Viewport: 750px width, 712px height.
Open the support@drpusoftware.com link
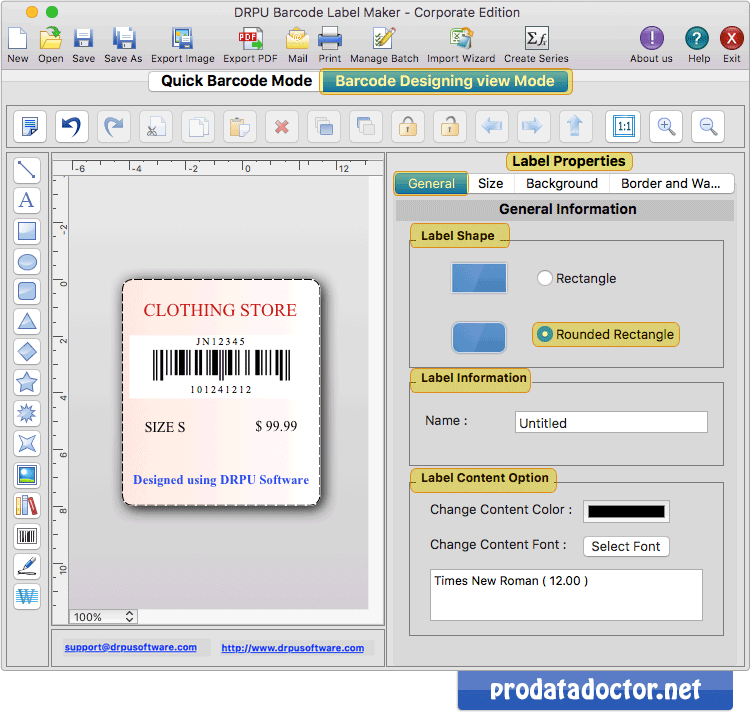[131, 647]
